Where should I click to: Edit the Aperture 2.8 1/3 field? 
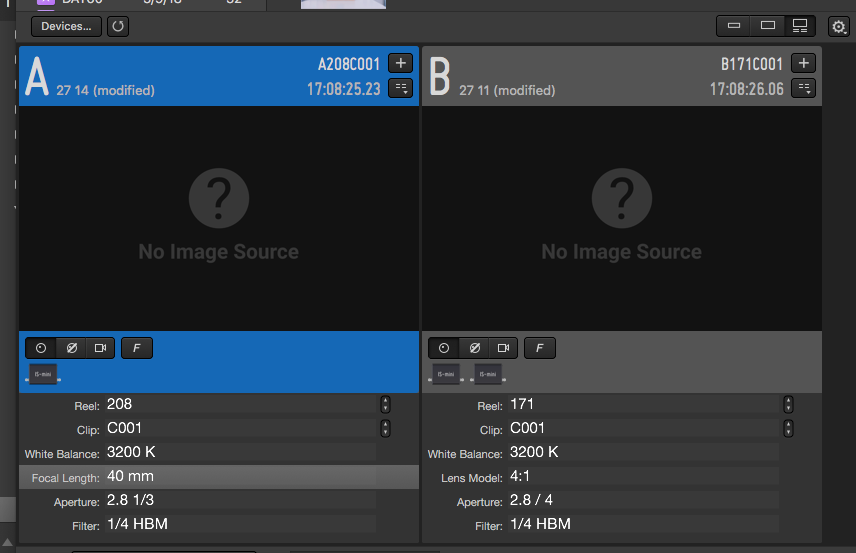240,501
